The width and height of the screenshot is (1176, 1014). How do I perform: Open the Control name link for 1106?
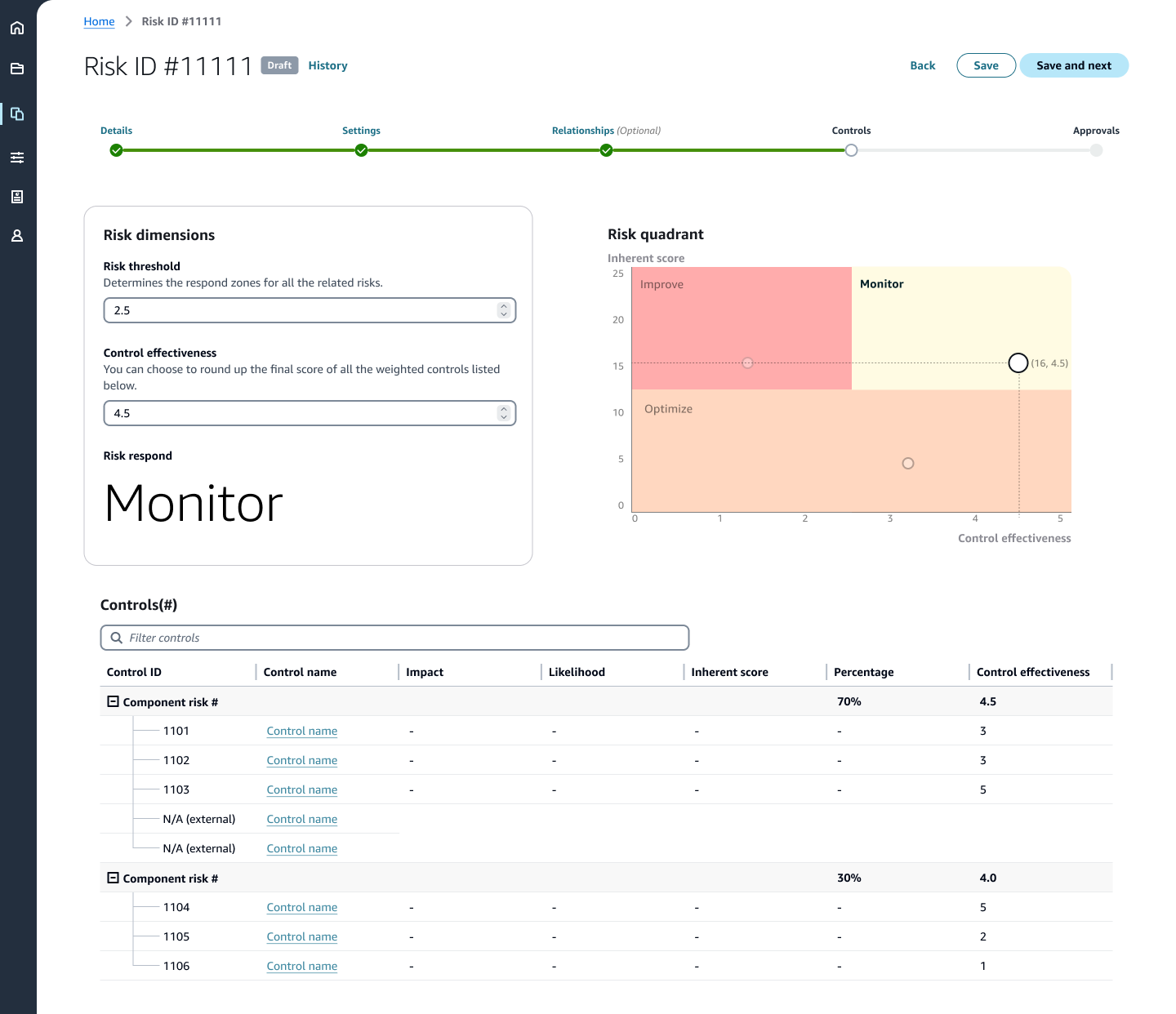click(302, 966)
